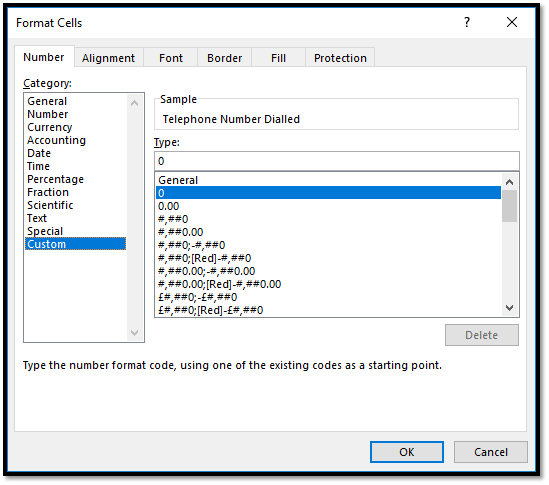Pick the #,##0;[Red]-#,##0 format code
Screen dimensions: 549x485
pyautogui.click(x=328, y=258)
